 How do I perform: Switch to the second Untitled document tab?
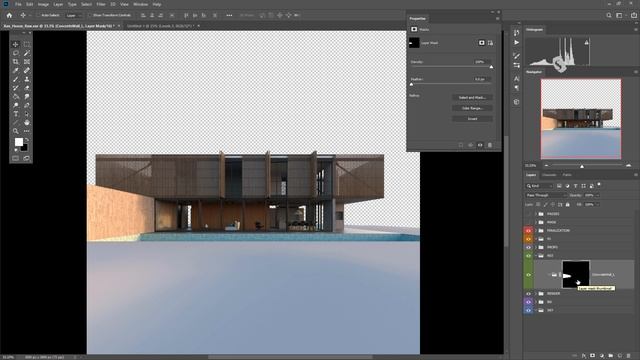coord(160,26)
